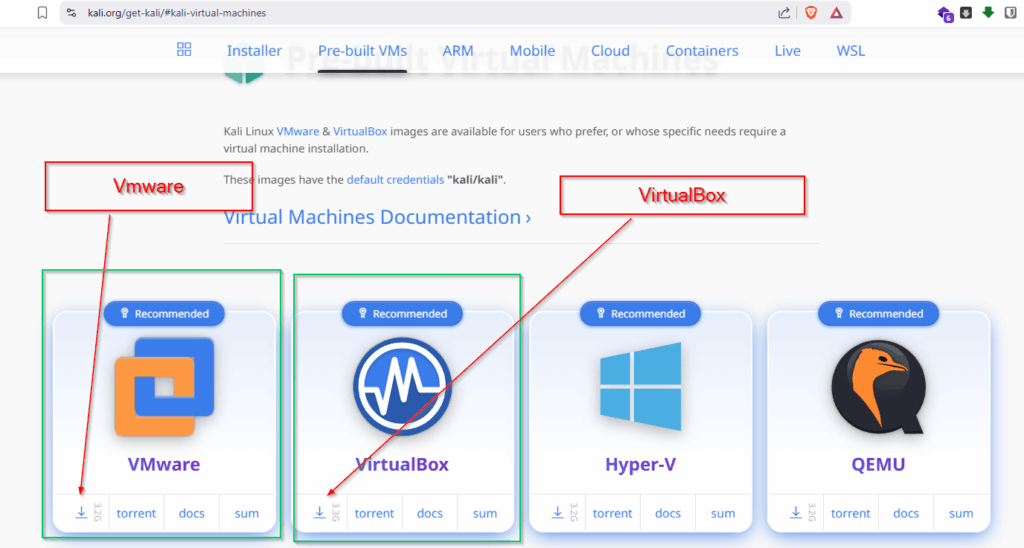This screenshot has height=548, width=1024.
Task: Click the Hyper-V Windows logo
Action: (x=641, y=387)
